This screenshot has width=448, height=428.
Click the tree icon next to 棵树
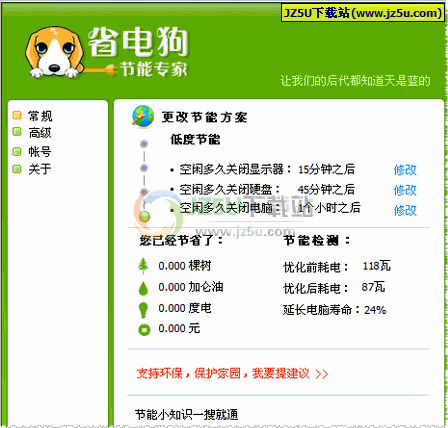[143, 266]
